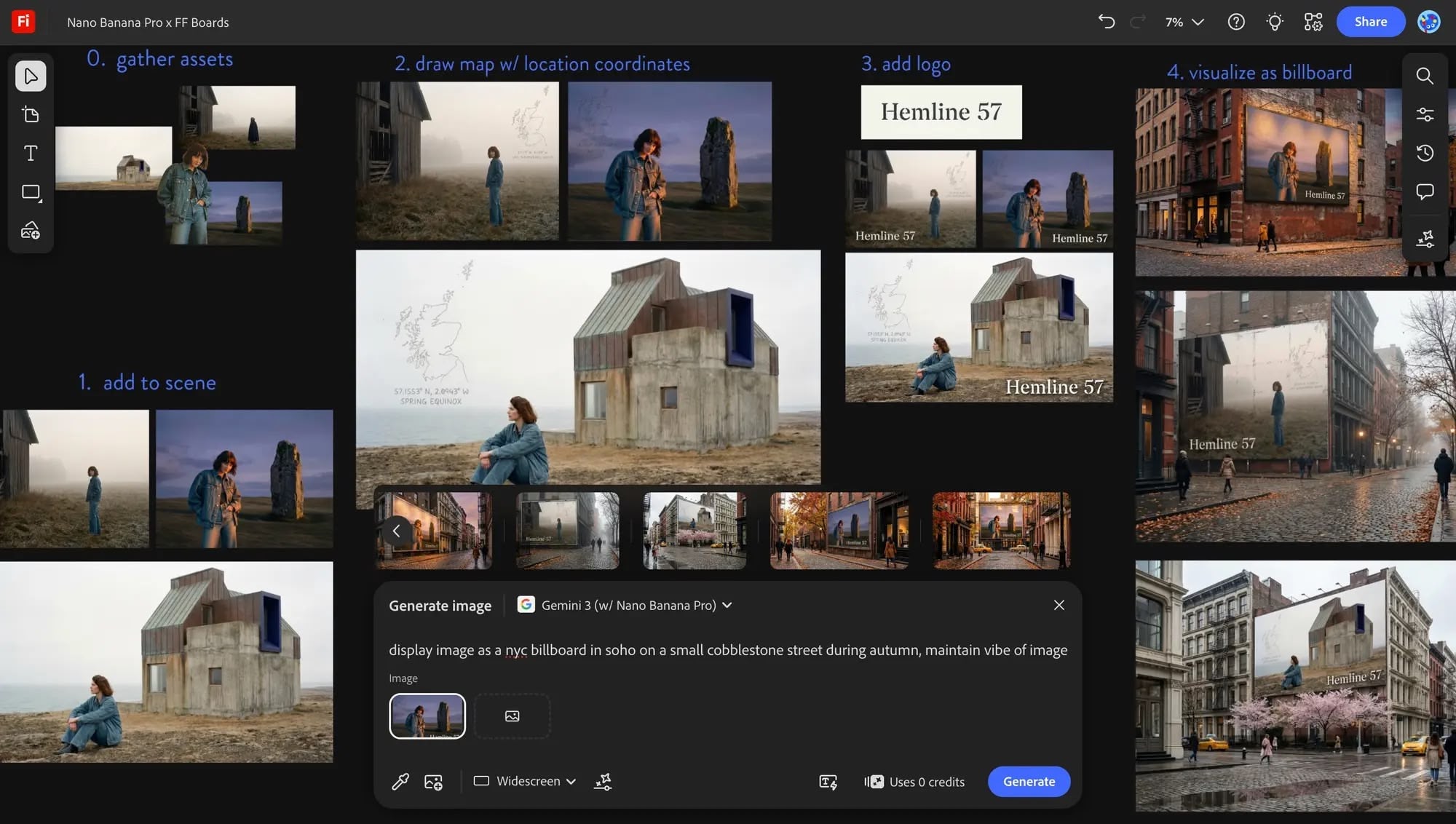Click the Generate image panel header

point(440,605)
